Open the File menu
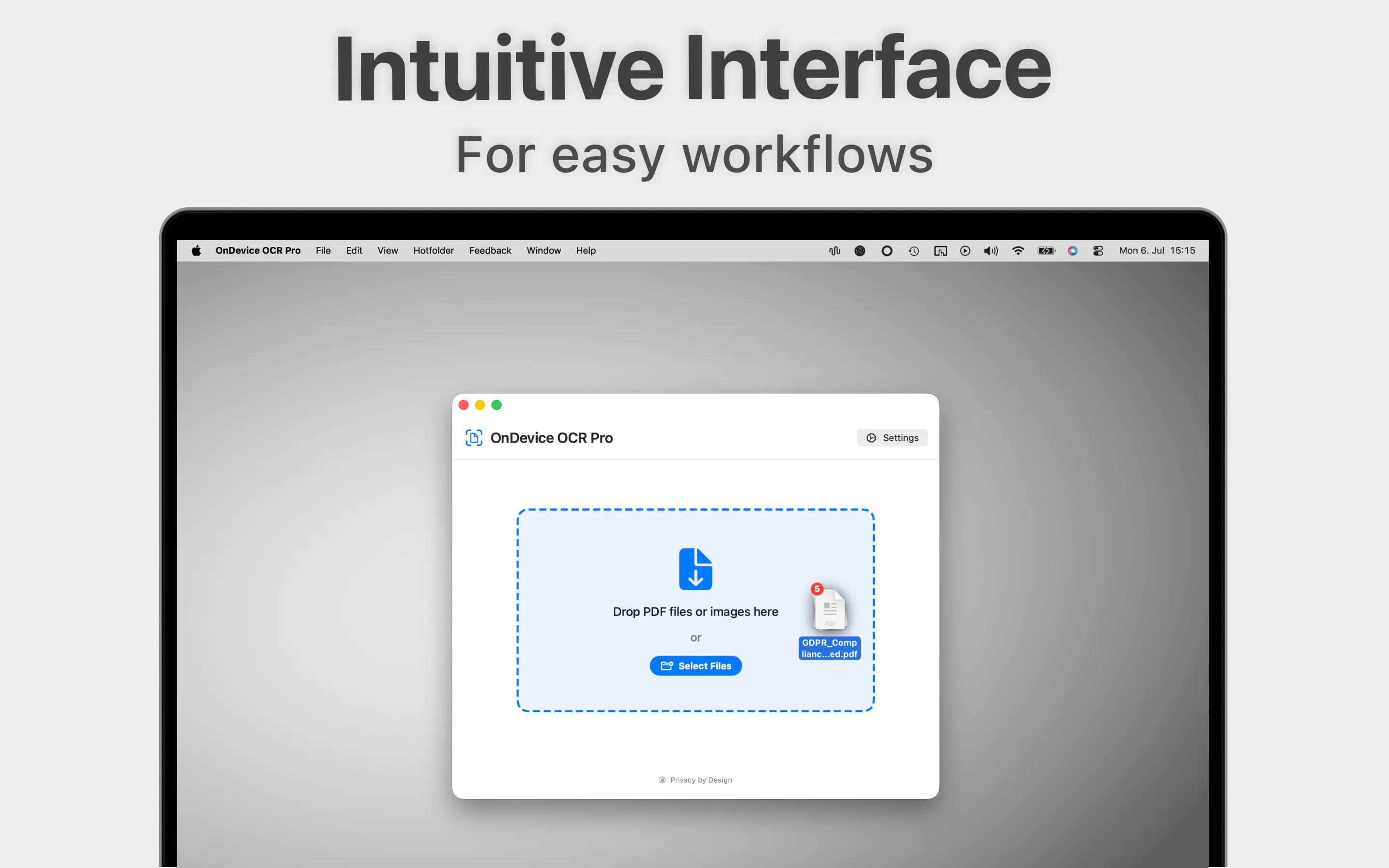 click(x=323, y=250)
